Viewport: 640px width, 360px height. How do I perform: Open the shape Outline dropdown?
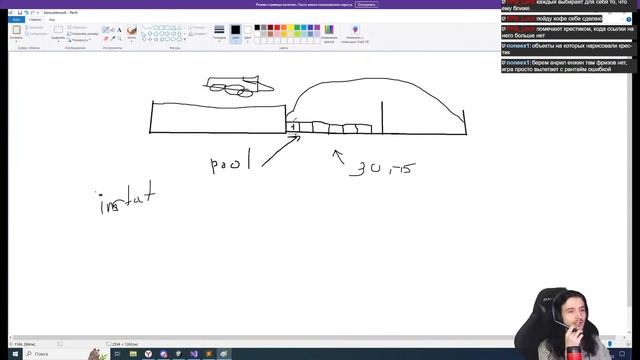click(196, 27)
